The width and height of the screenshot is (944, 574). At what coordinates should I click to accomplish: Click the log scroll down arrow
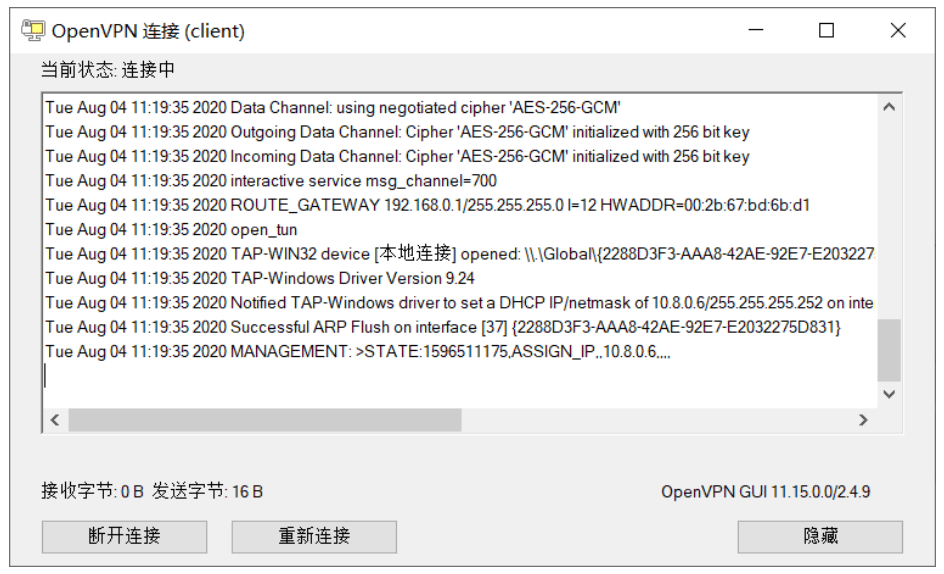(889, 394)
